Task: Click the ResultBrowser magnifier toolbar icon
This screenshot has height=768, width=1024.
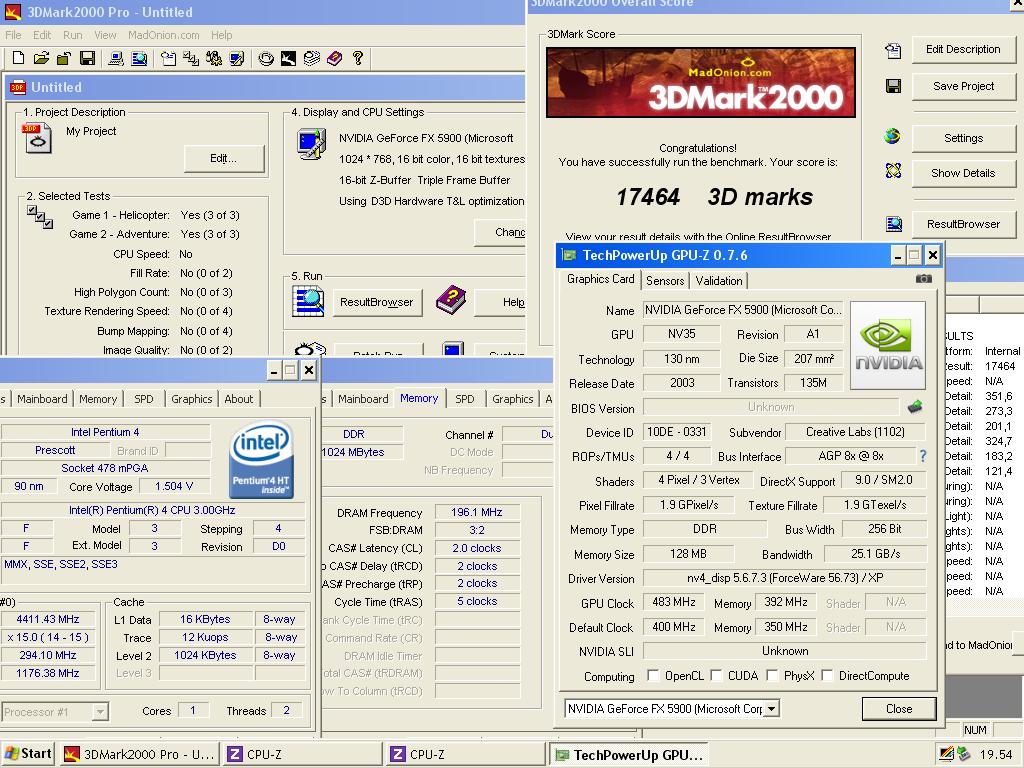Action: point(139,58)
